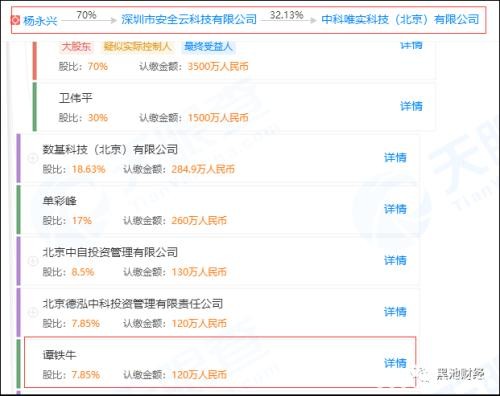The height and width of the screenshot is (396, 500).
Task: Click the 32.13% percentage in ownership chain
Action: click(287, 15)
